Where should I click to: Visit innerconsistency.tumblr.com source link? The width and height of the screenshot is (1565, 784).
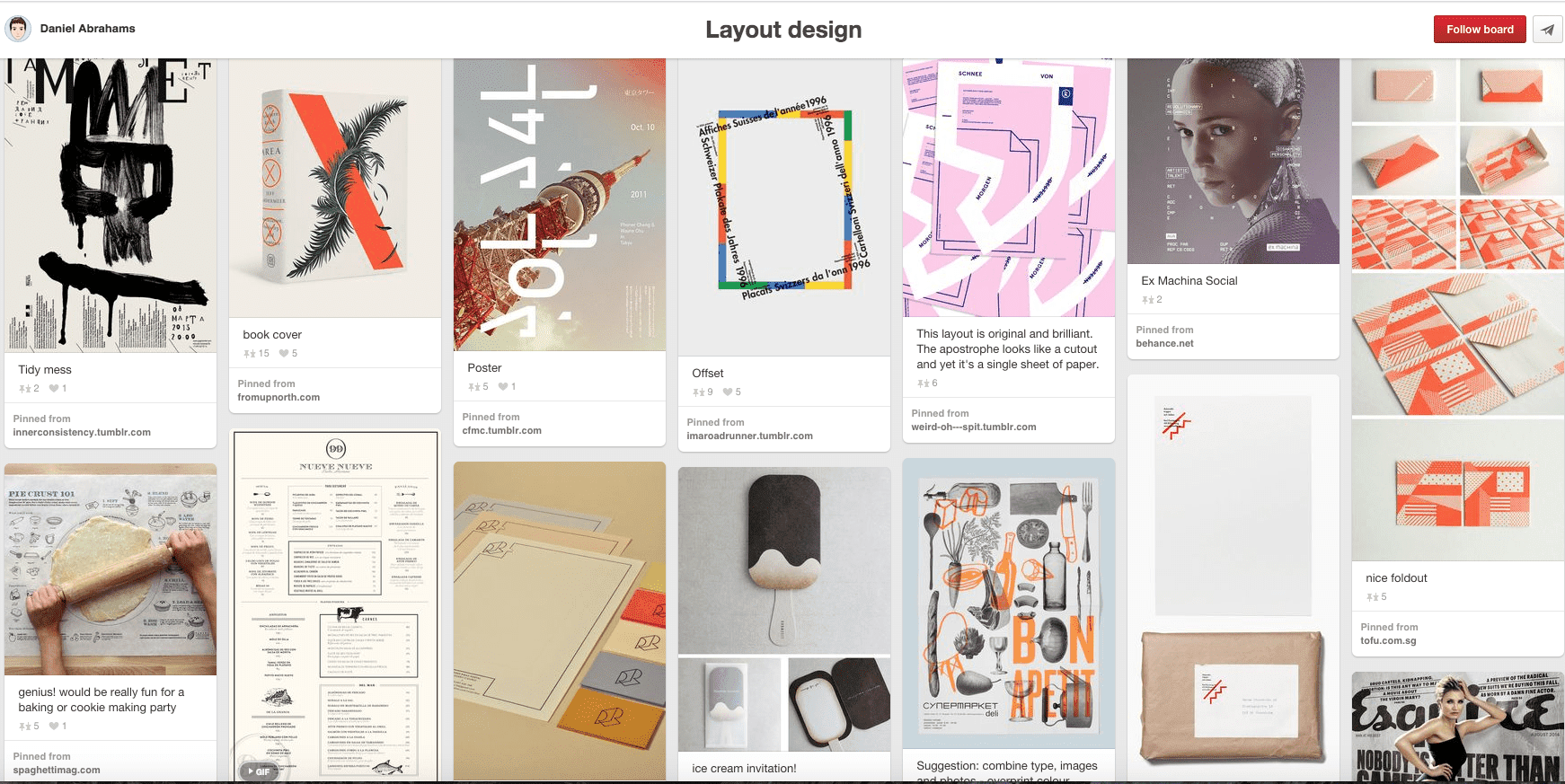pos(82,433)
